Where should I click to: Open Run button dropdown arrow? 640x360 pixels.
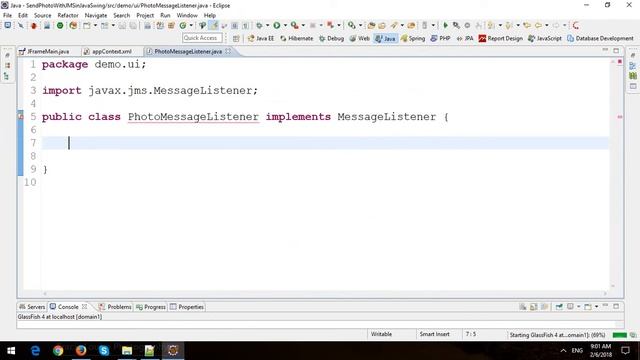click(285, 25)
